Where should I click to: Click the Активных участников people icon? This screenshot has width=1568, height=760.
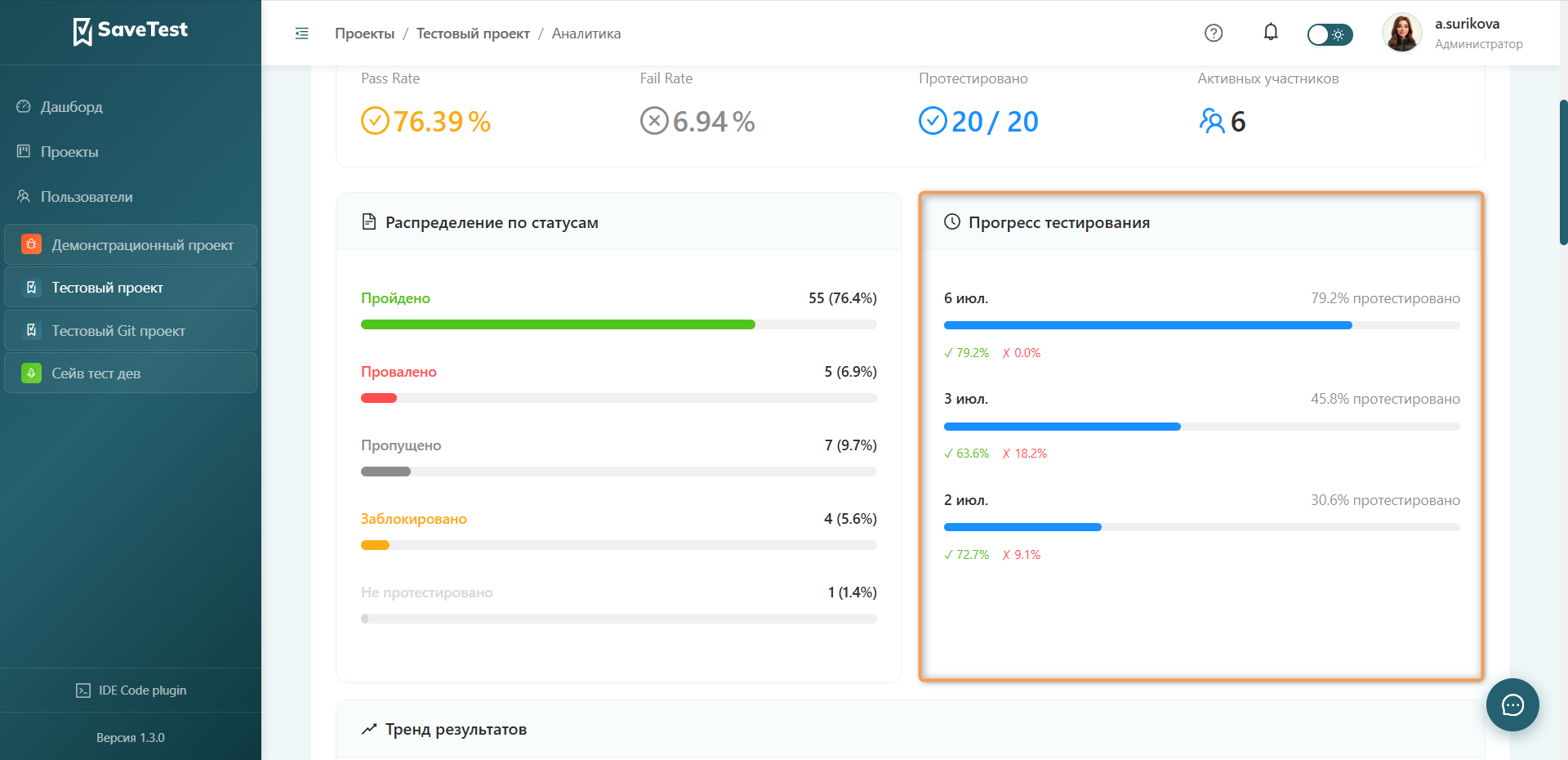1212,121
